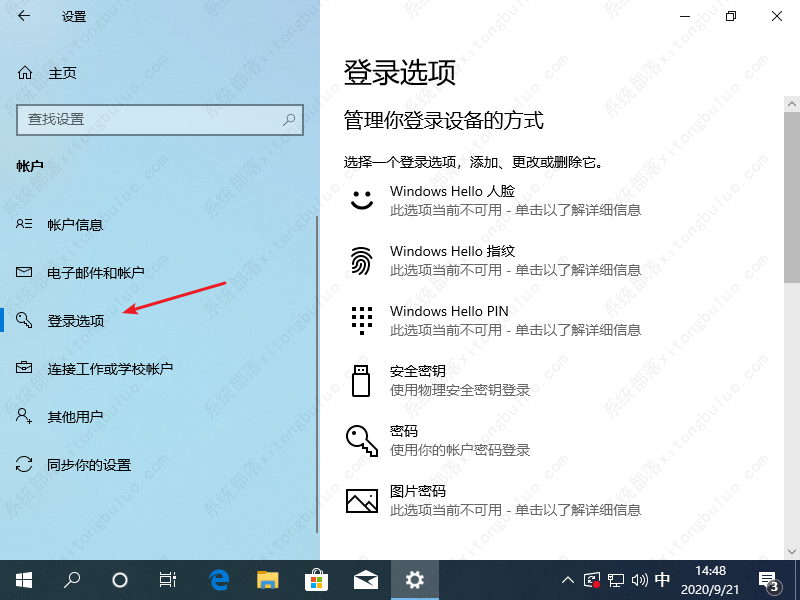Click inside the 查找设置 search box

(160, 120)
